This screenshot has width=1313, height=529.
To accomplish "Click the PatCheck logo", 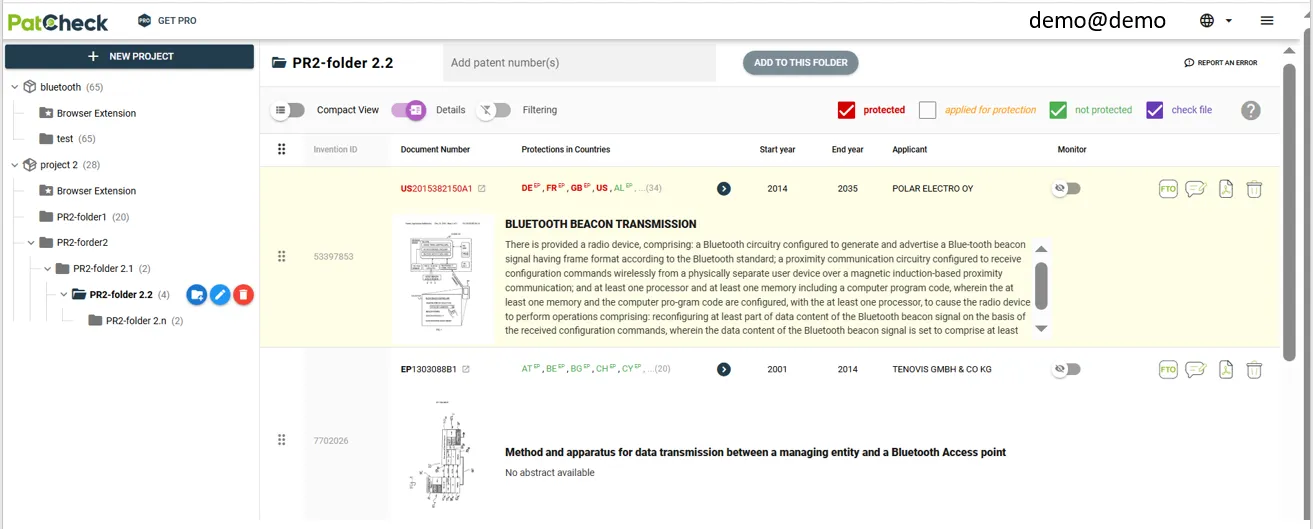I will (57, 21).
